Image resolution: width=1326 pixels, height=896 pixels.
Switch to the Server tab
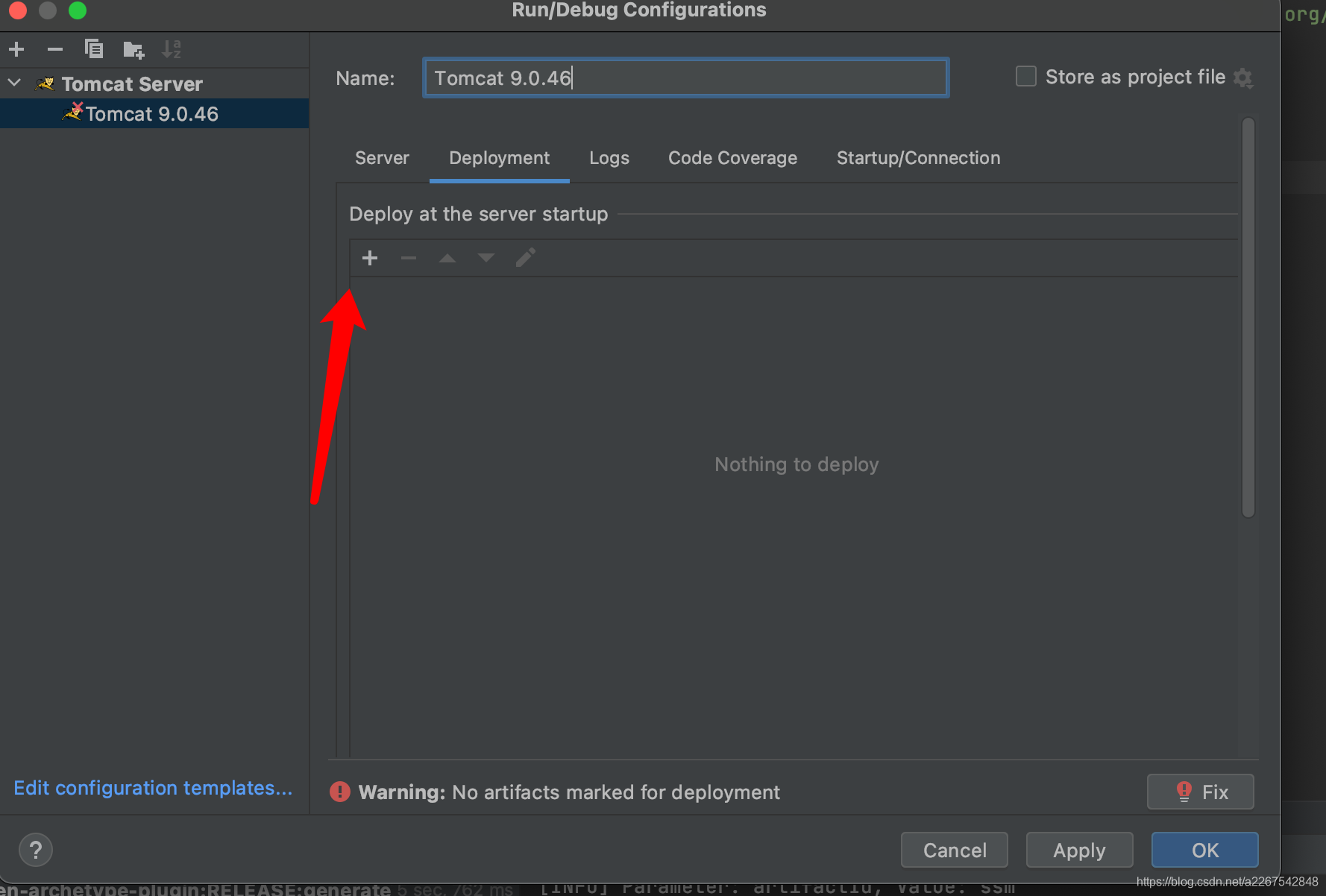[382, 158]
